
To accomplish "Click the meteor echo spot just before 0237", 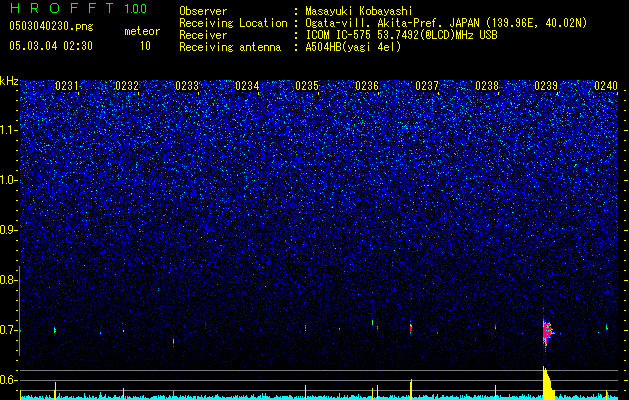I will click(410, 328).
